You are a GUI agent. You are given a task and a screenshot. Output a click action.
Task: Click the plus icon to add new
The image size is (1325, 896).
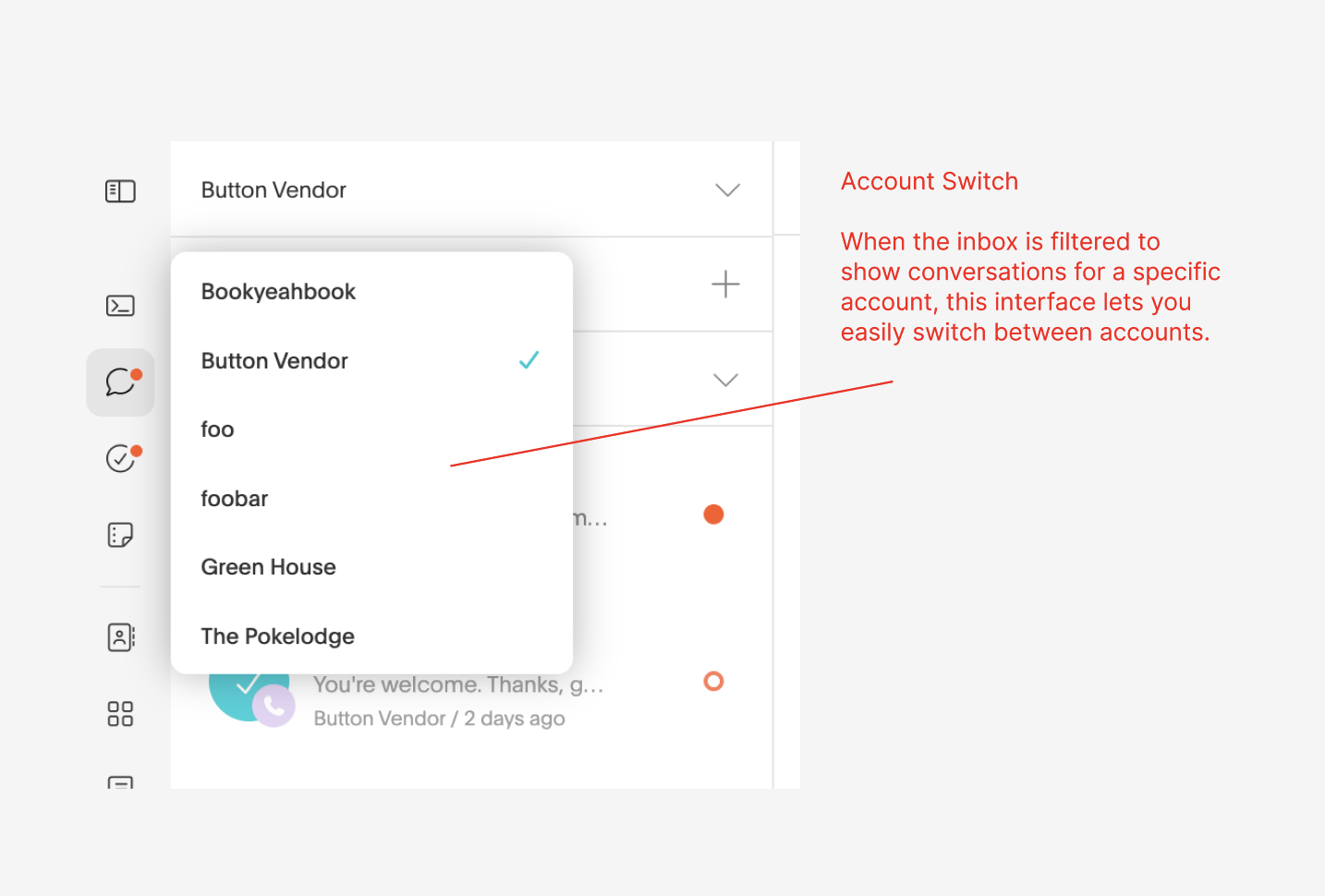tap(725, 284)
